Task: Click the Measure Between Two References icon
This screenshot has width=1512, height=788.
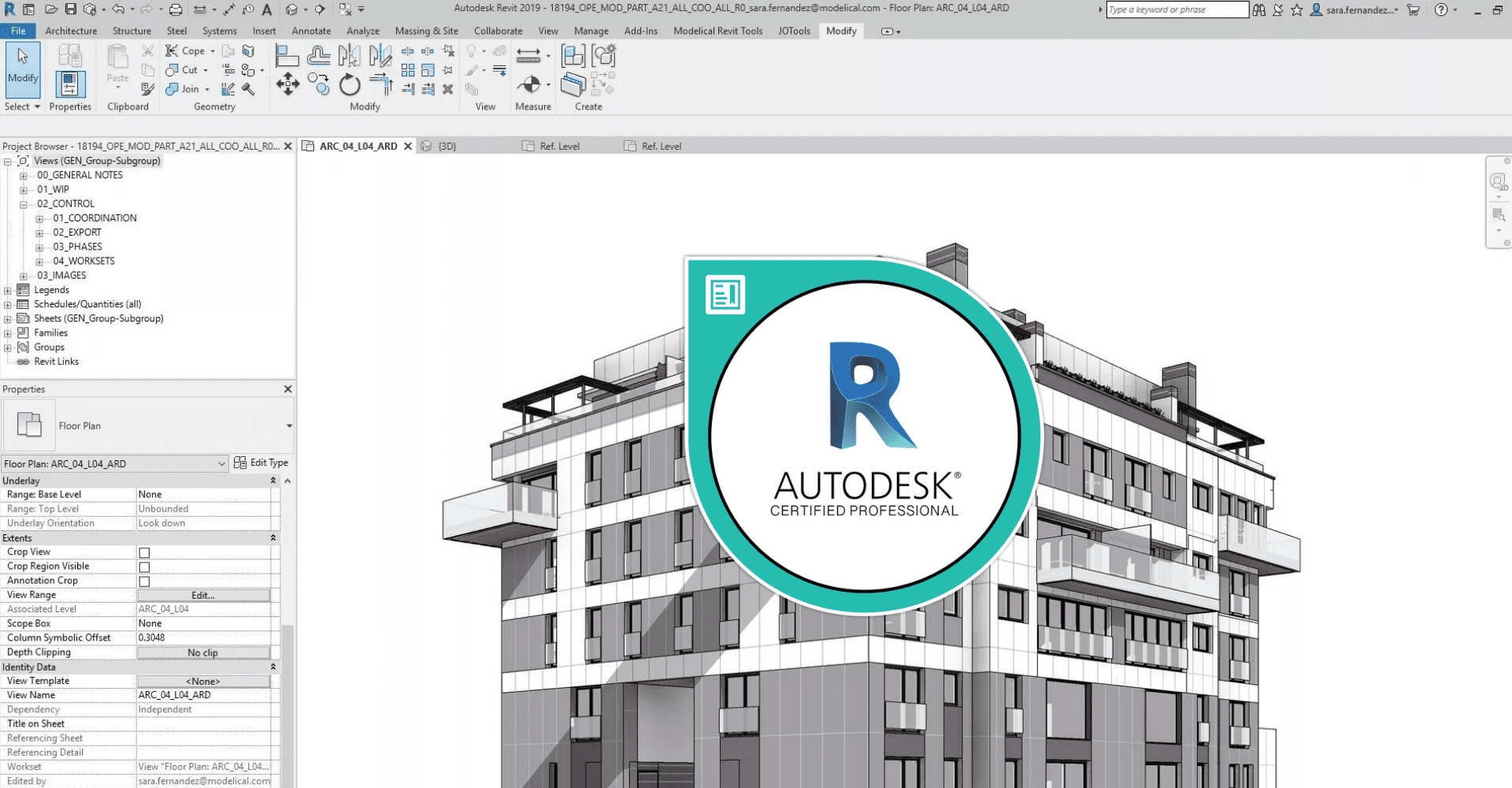Action: pos(528,55)
